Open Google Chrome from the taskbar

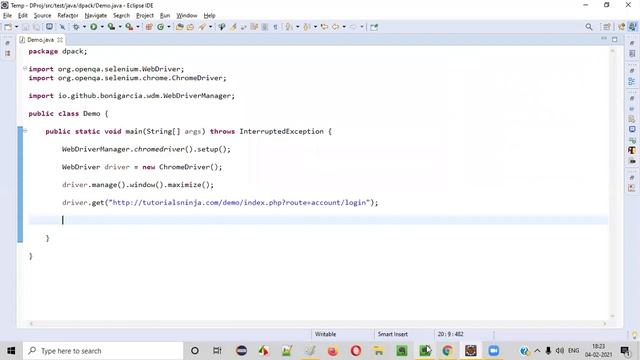pyautogui.click(x=447, y=351)
